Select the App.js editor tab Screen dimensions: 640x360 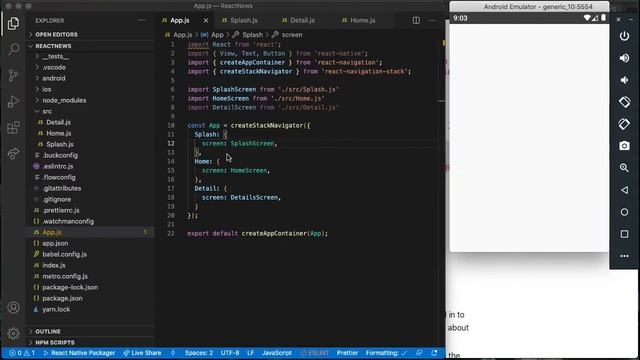coord(180,20)
